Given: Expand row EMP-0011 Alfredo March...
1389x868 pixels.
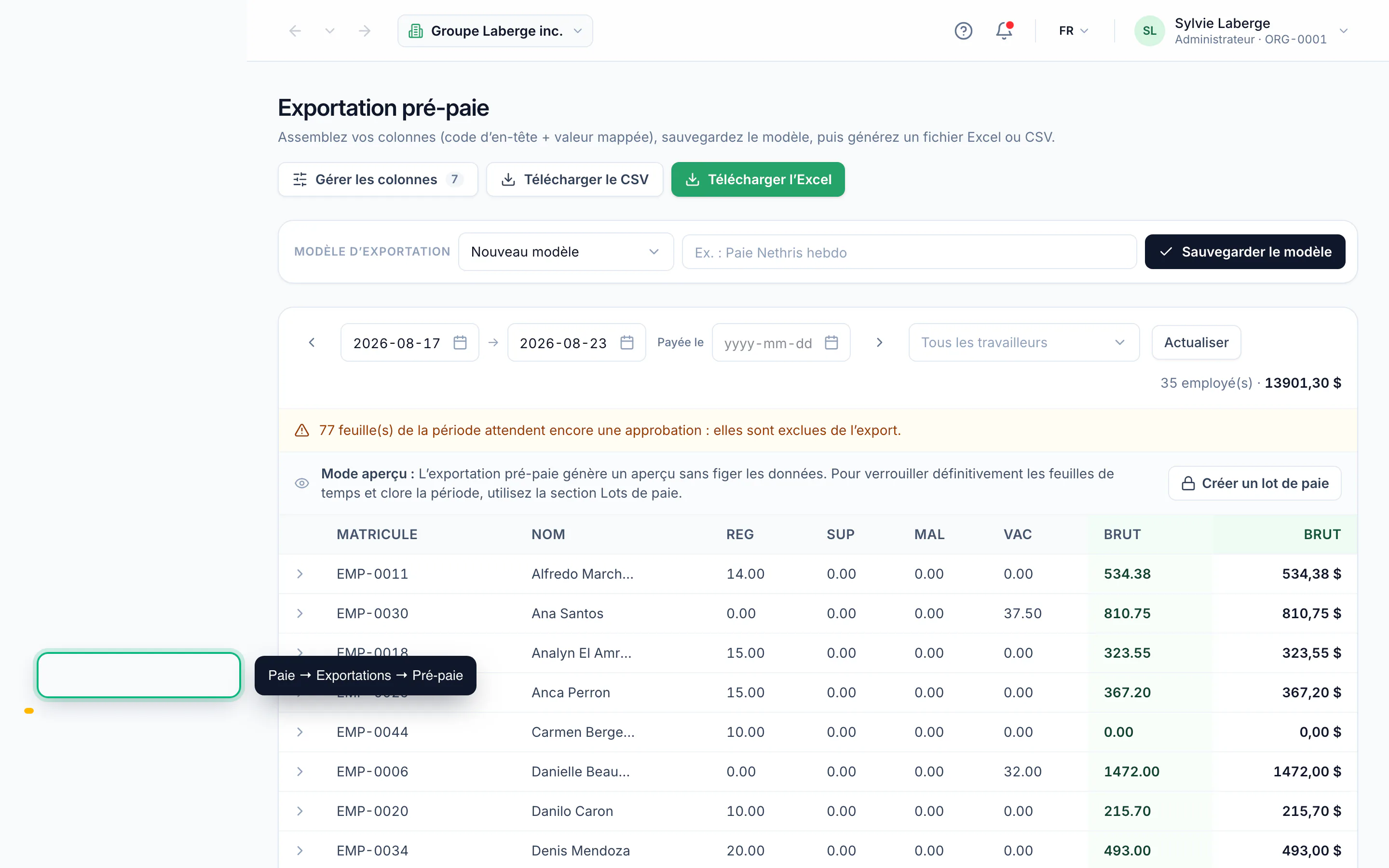Looking at the screenshot, I should pos(300,574).
